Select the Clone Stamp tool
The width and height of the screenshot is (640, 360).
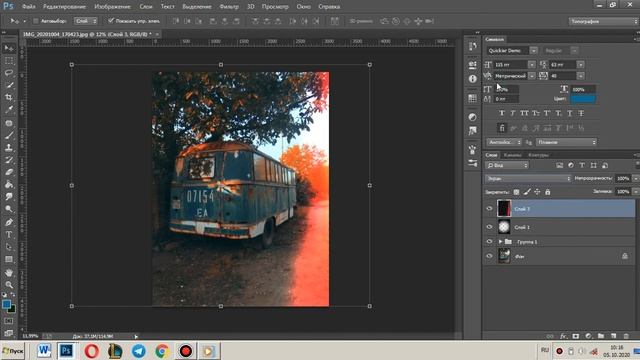[x=9, y=147]
